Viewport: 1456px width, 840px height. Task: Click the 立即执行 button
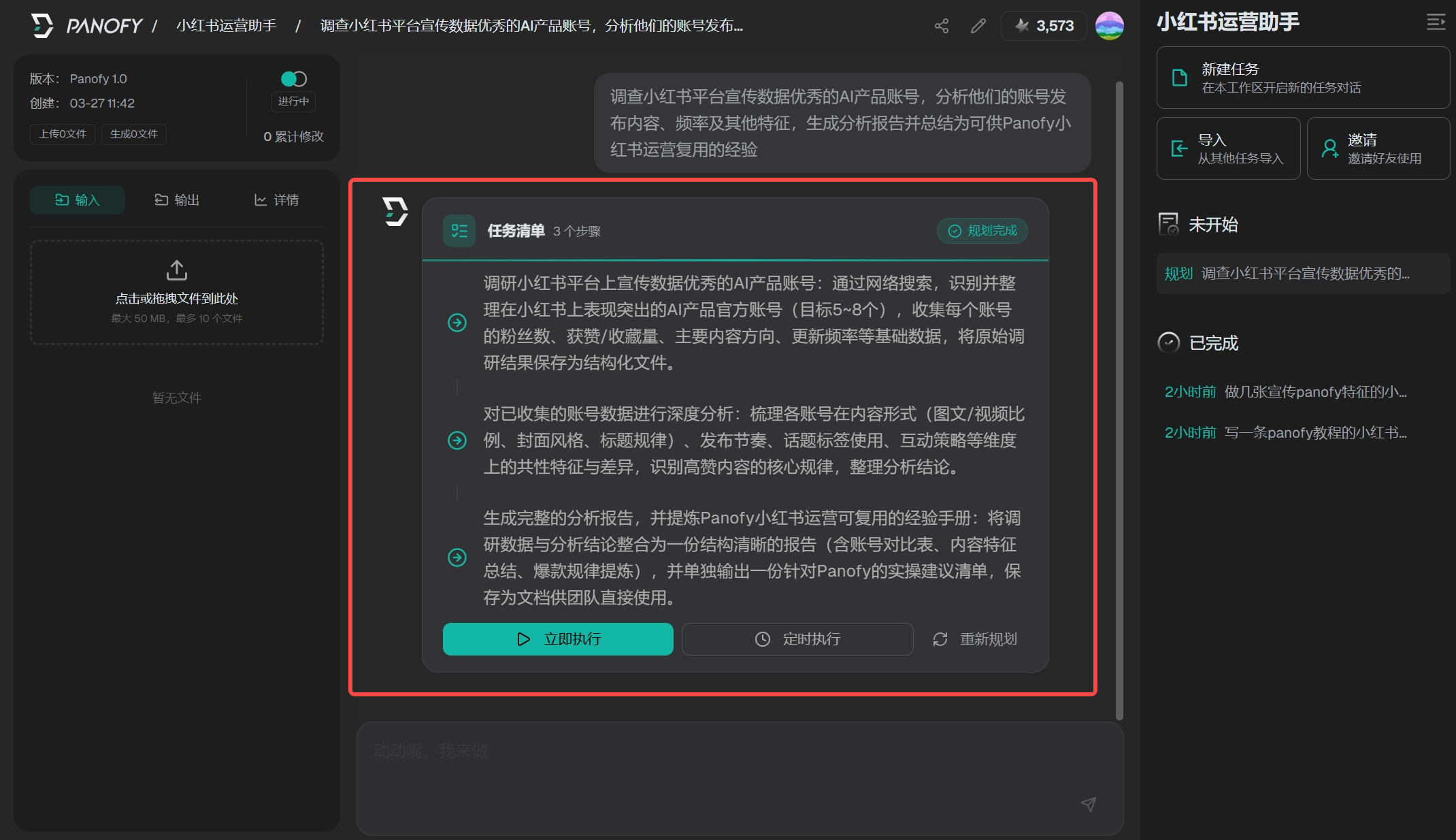coord(558,639)
